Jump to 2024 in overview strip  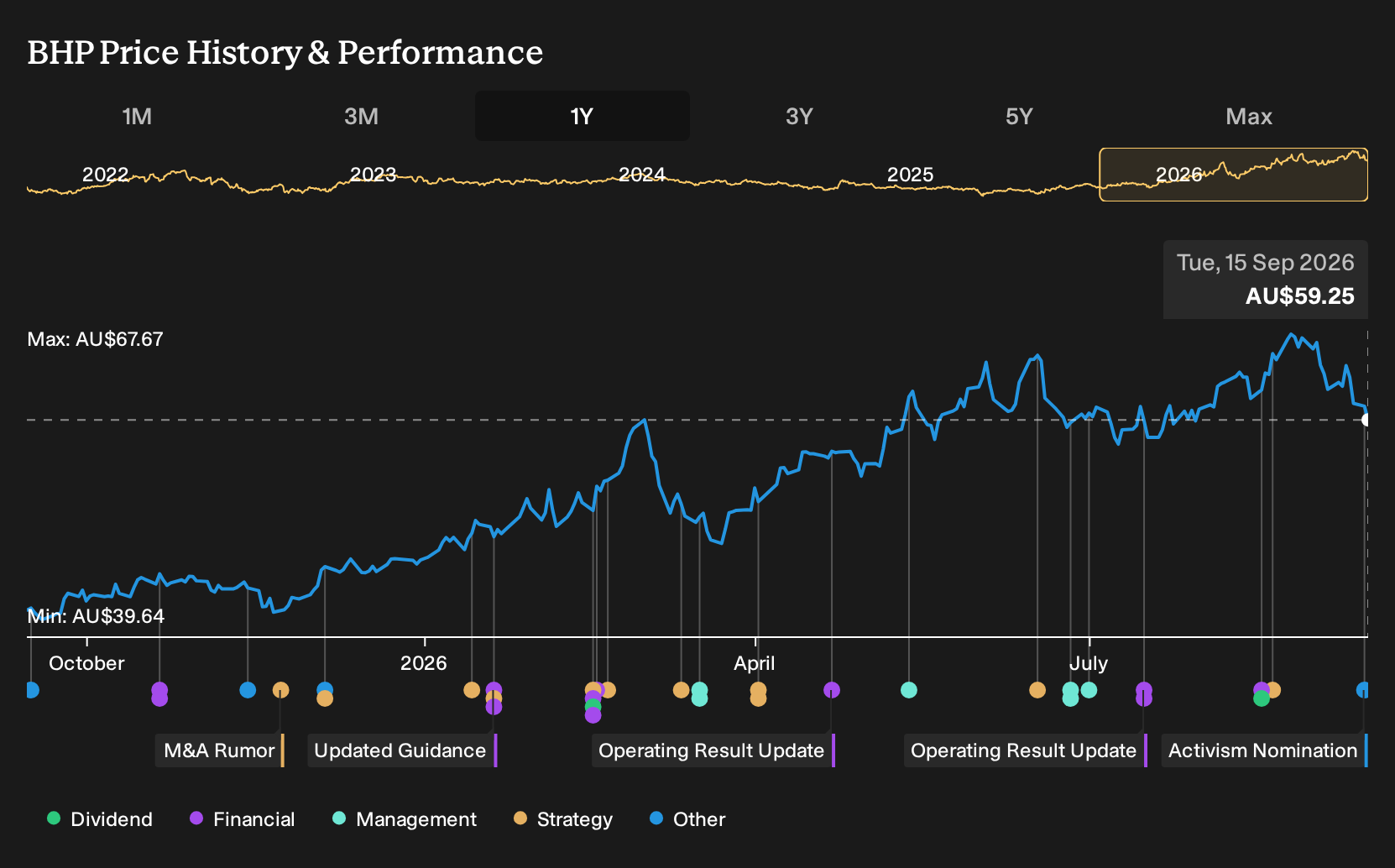tap(642, 175)
